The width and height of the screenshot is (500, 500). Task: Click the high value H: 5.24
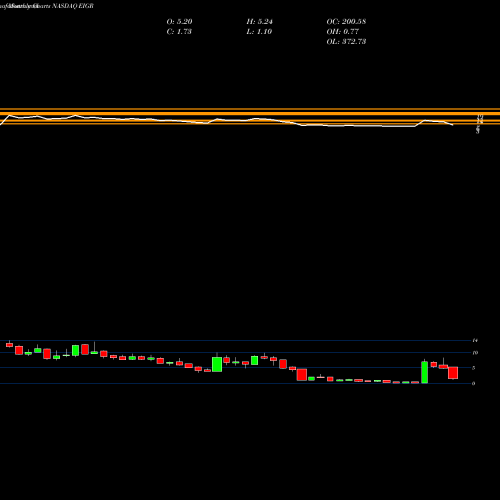click(x=260, y=22)
